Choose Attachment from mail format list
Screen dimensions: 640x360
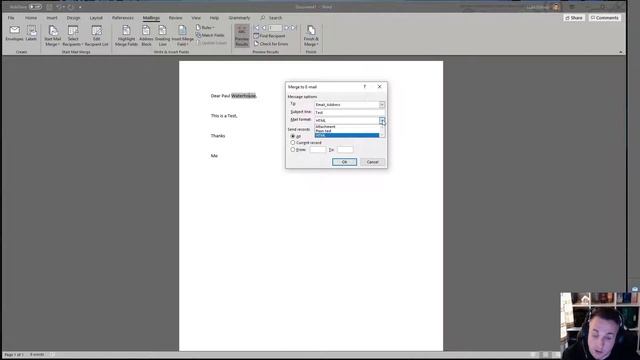coord(347,127)
